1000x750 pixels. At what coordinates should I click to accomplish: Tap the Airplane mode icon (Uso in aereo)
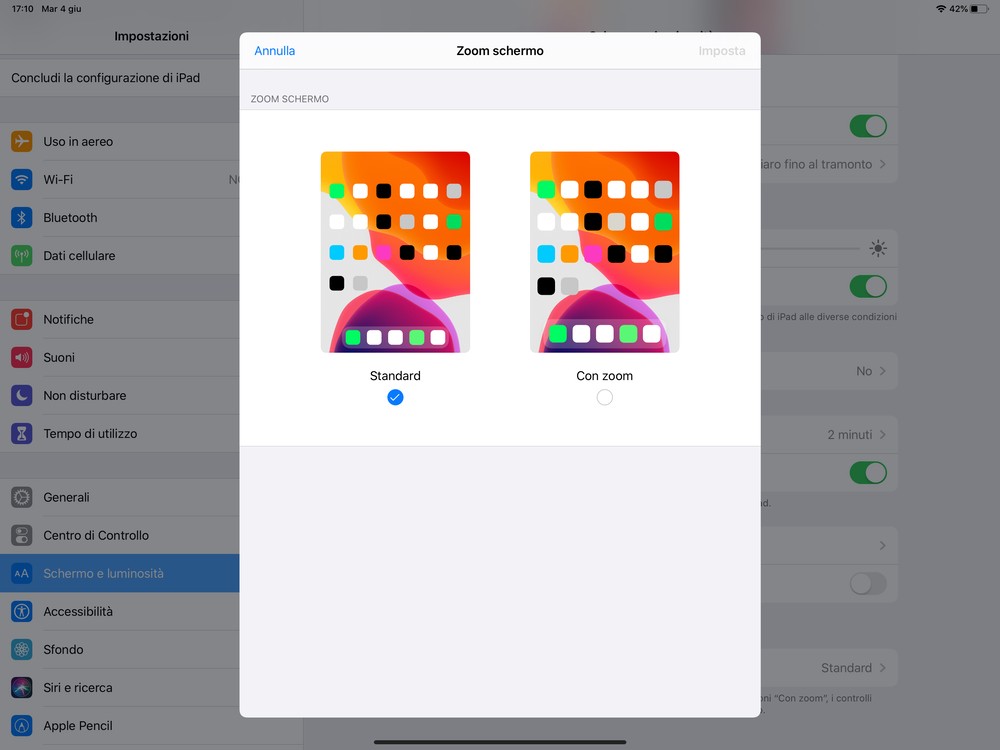22,142
